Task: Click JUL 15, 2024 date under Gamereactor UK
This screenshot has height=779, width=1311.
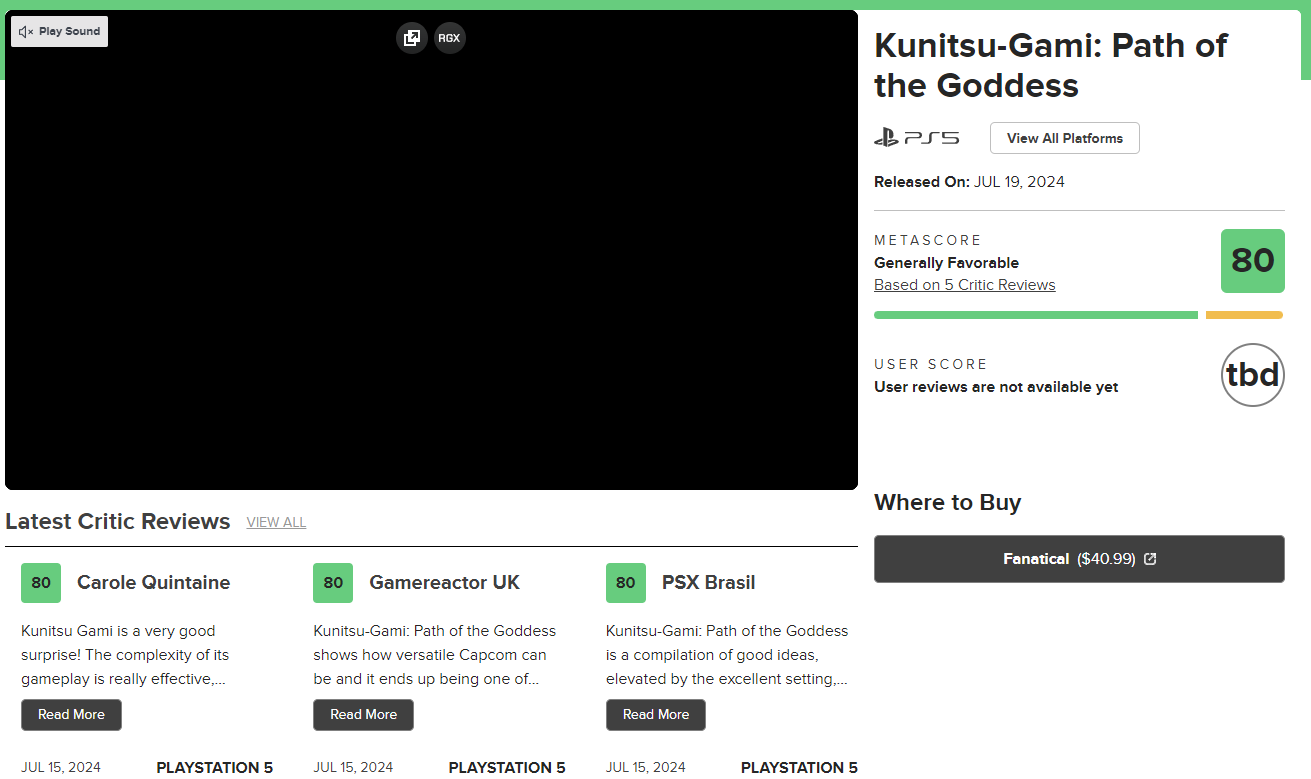Action: tap(353, 768)
